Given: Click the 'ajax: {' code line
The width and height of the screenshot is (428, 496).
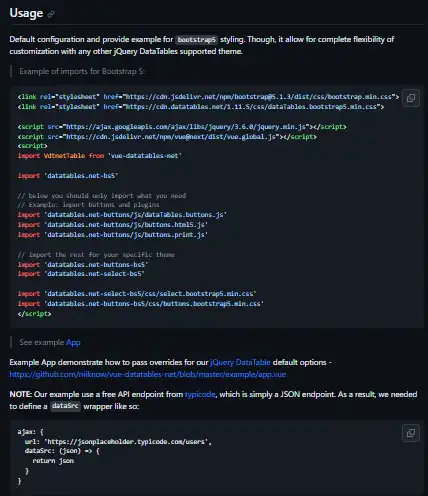Looking at the screenshot, I should tap(31, 432).
